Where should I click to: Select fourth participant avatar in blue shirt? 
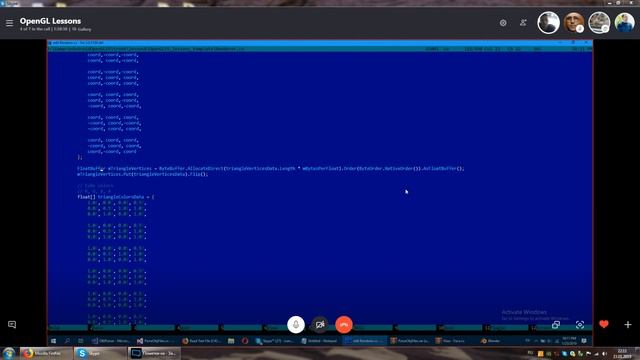pos(624,22)
